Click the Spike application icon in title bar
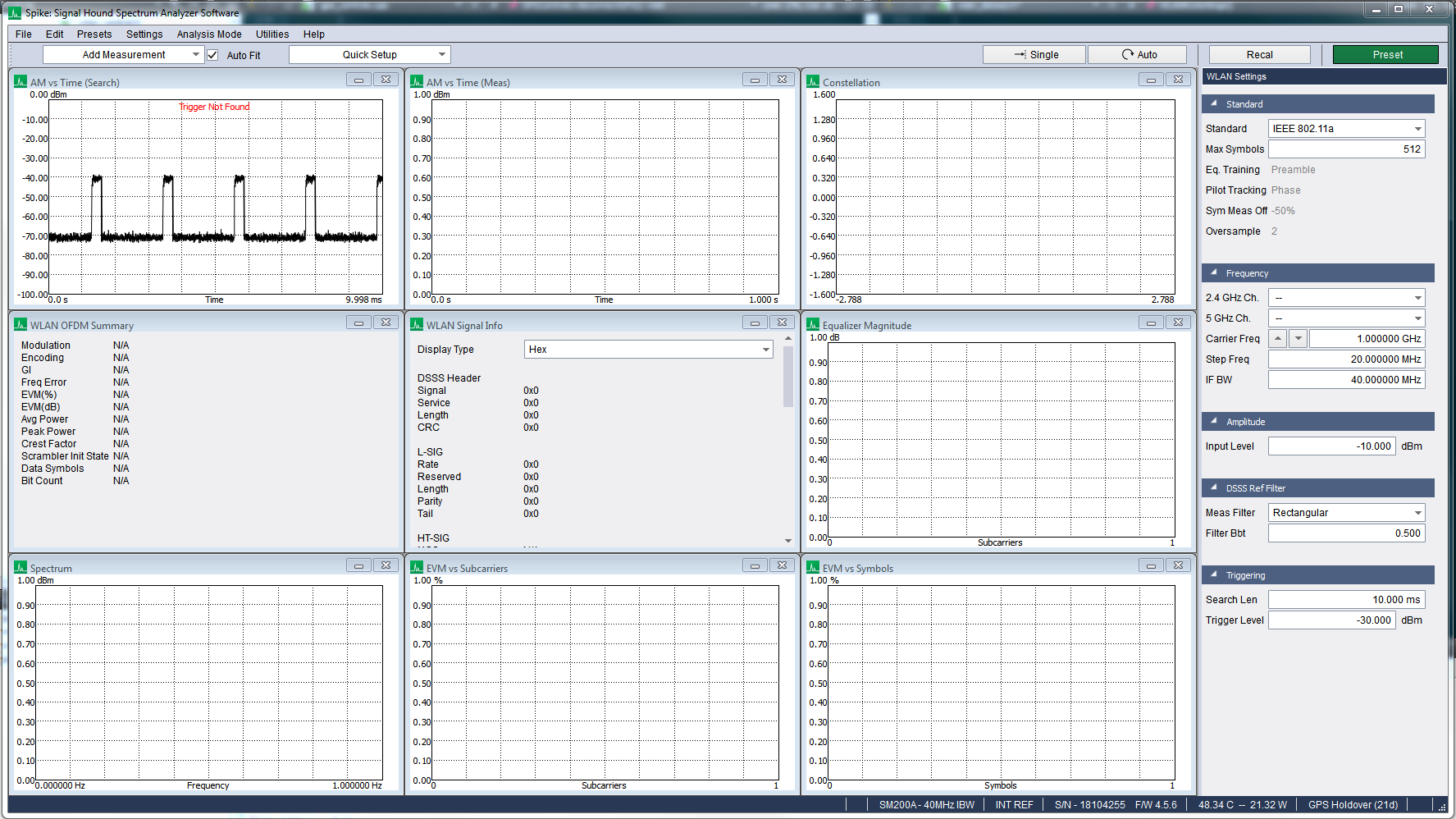1456x819 pixels. pyautogui.click(x=15, y=12)
